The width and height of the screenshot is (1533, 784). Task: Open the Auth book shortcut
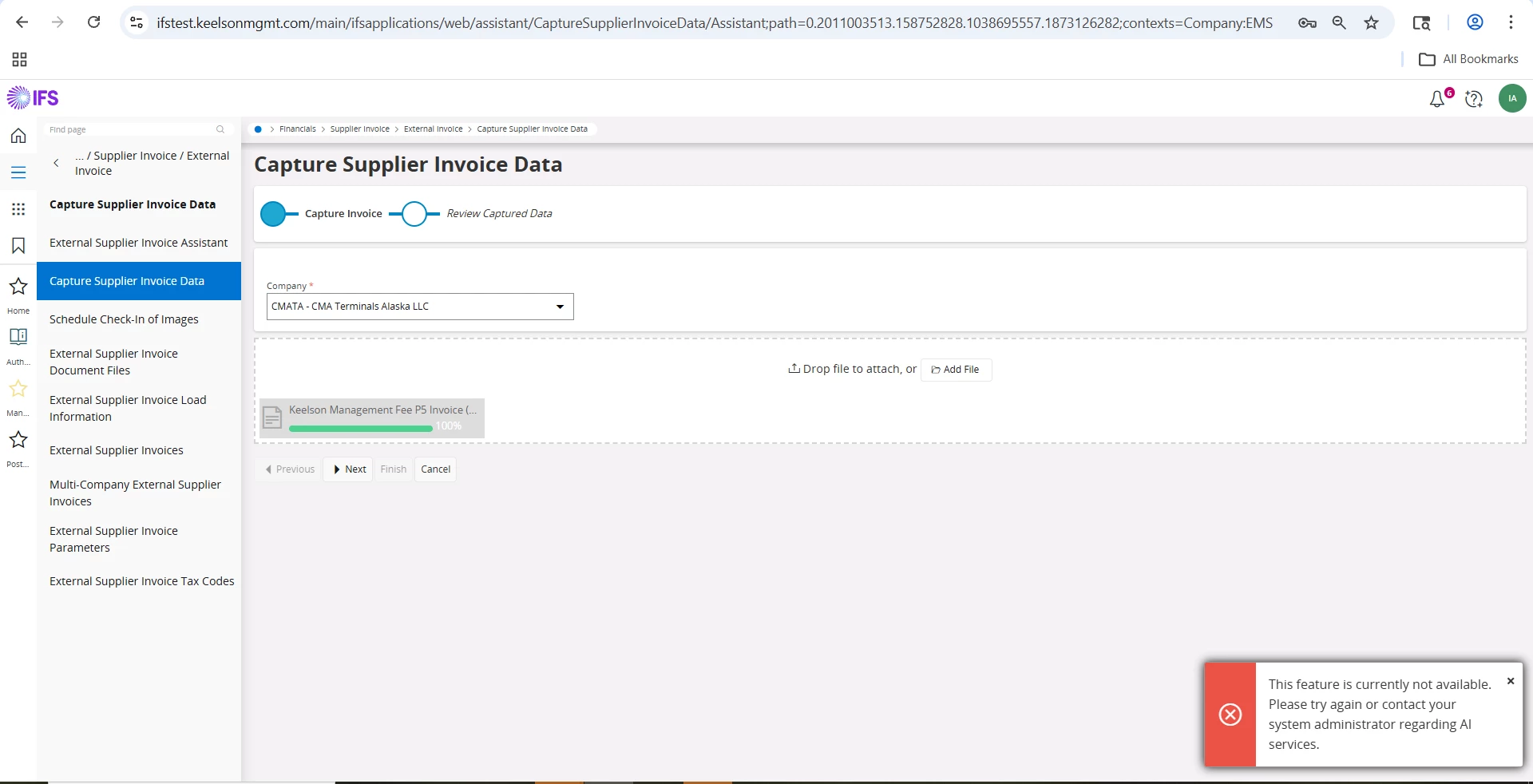18,337
